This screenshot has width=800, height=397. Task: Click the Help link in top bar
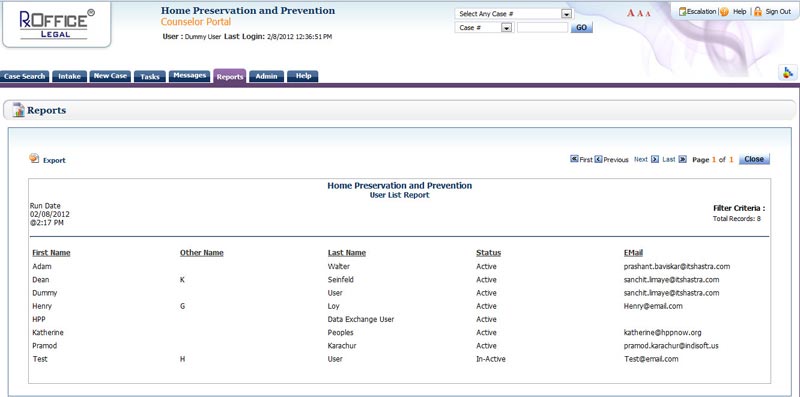coord(739,11)
